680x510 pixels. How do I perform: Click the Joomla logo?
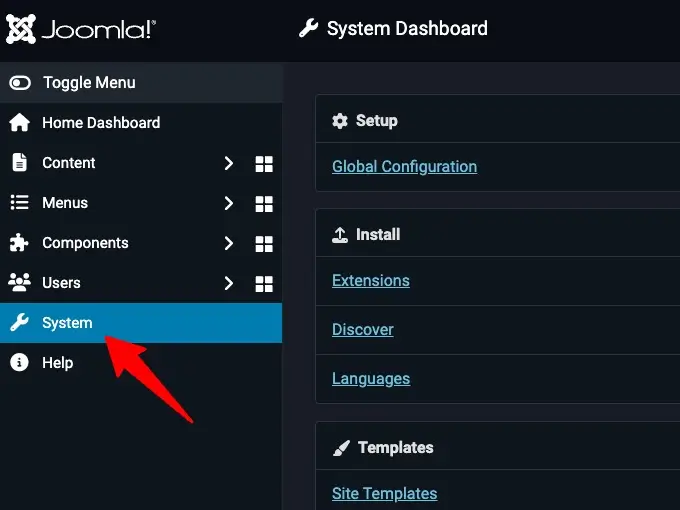pyautogui.click(x=81, y=29)
